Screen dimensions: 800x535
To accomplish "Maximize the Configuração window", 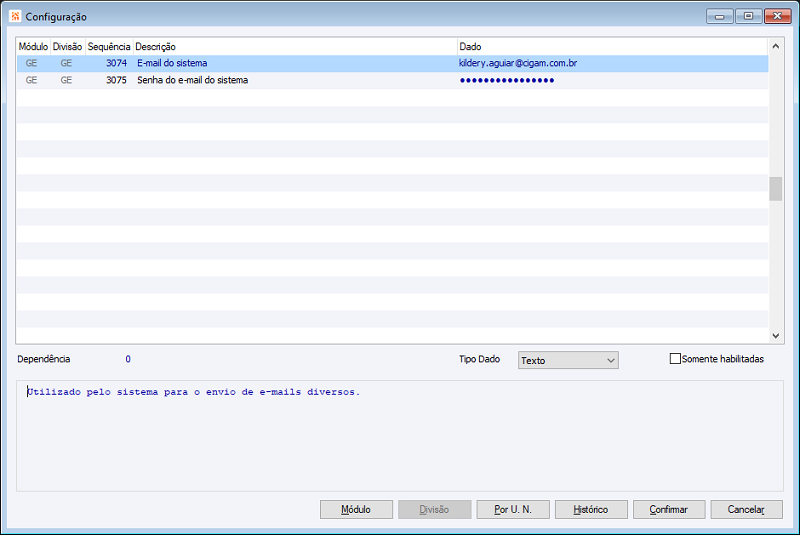I will click(x=748, y=16).
